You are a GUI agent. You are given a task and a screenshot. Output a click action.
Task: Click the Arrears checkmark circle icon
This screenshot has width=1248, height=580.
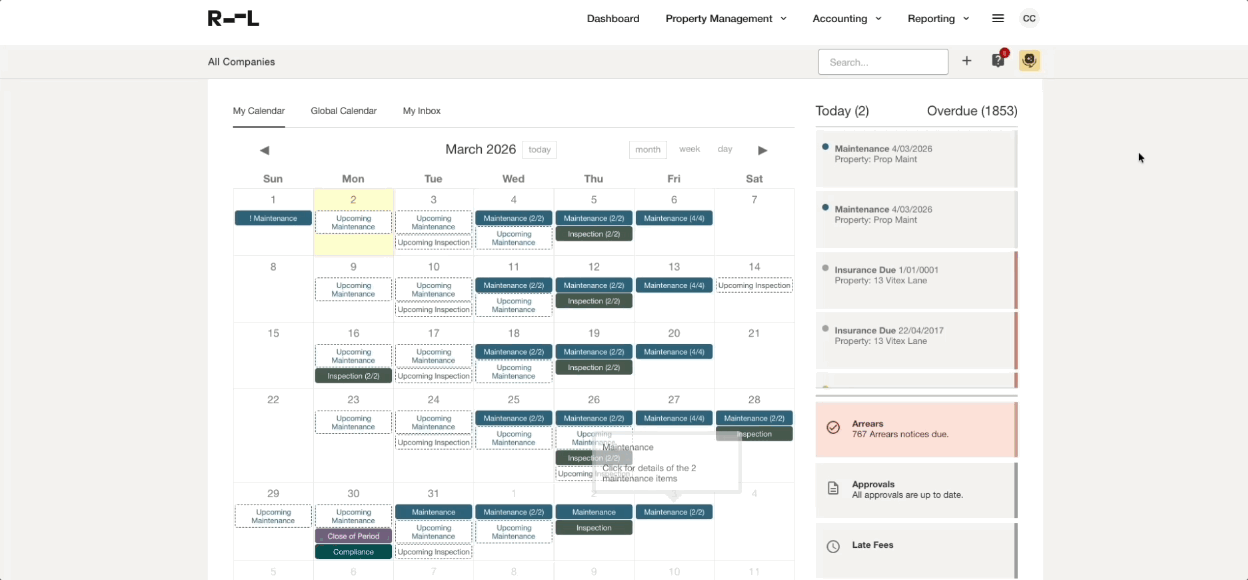coord(833,428)
